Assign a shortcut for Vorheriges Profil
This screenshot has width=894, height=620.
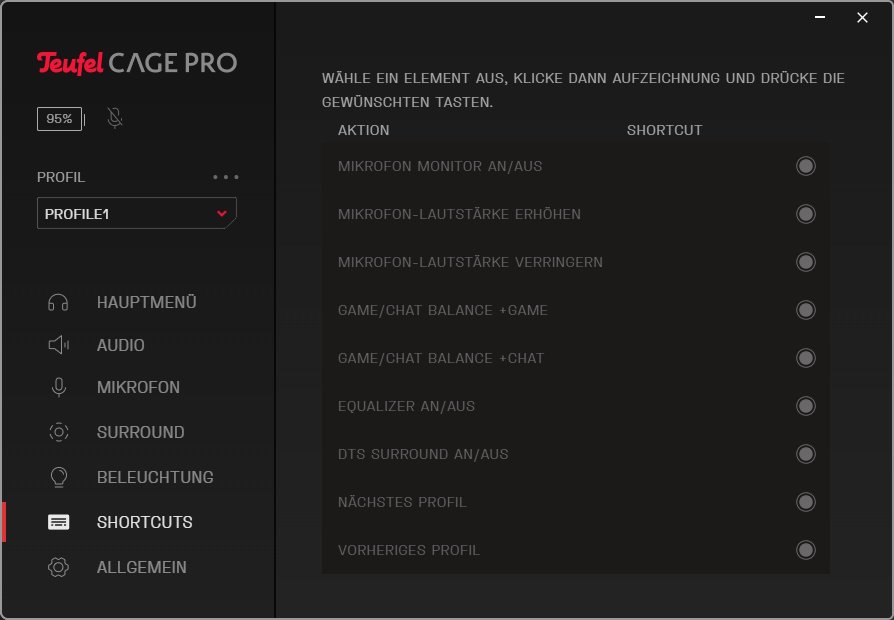806,550
